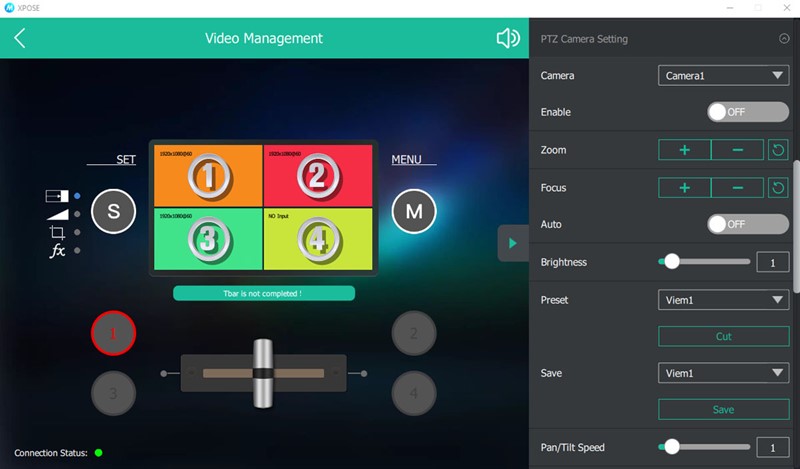800x469 pixels.
Task: Select orange input tile 1
Action: 208,176
